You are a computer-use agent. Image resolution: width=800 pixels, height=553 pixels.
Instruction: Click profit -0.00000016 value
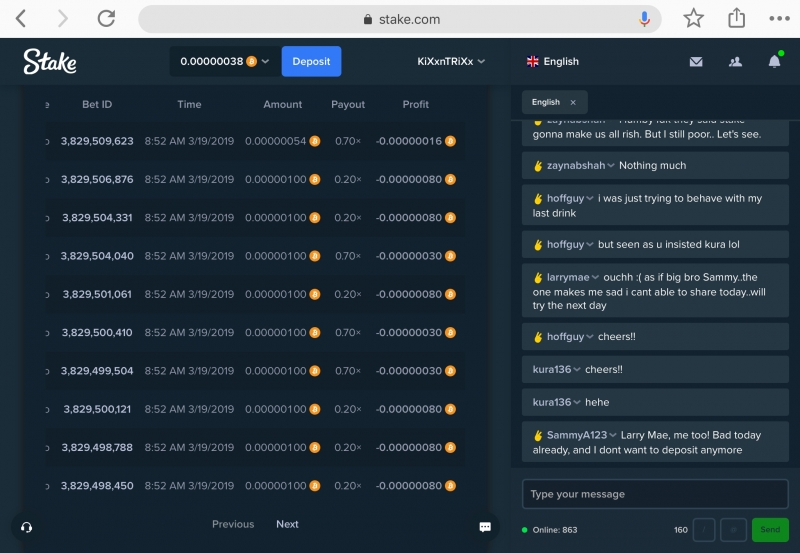409,141
